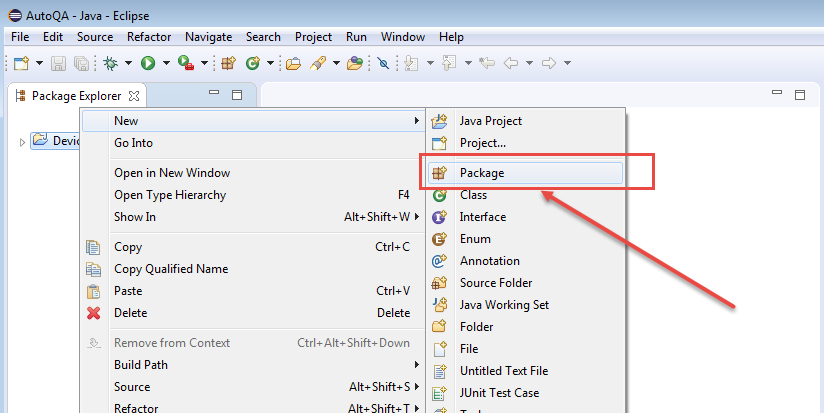Image resolution: width=824 pixels, height=413 pixels.
Task: Open the File menu
Action: 20,37
